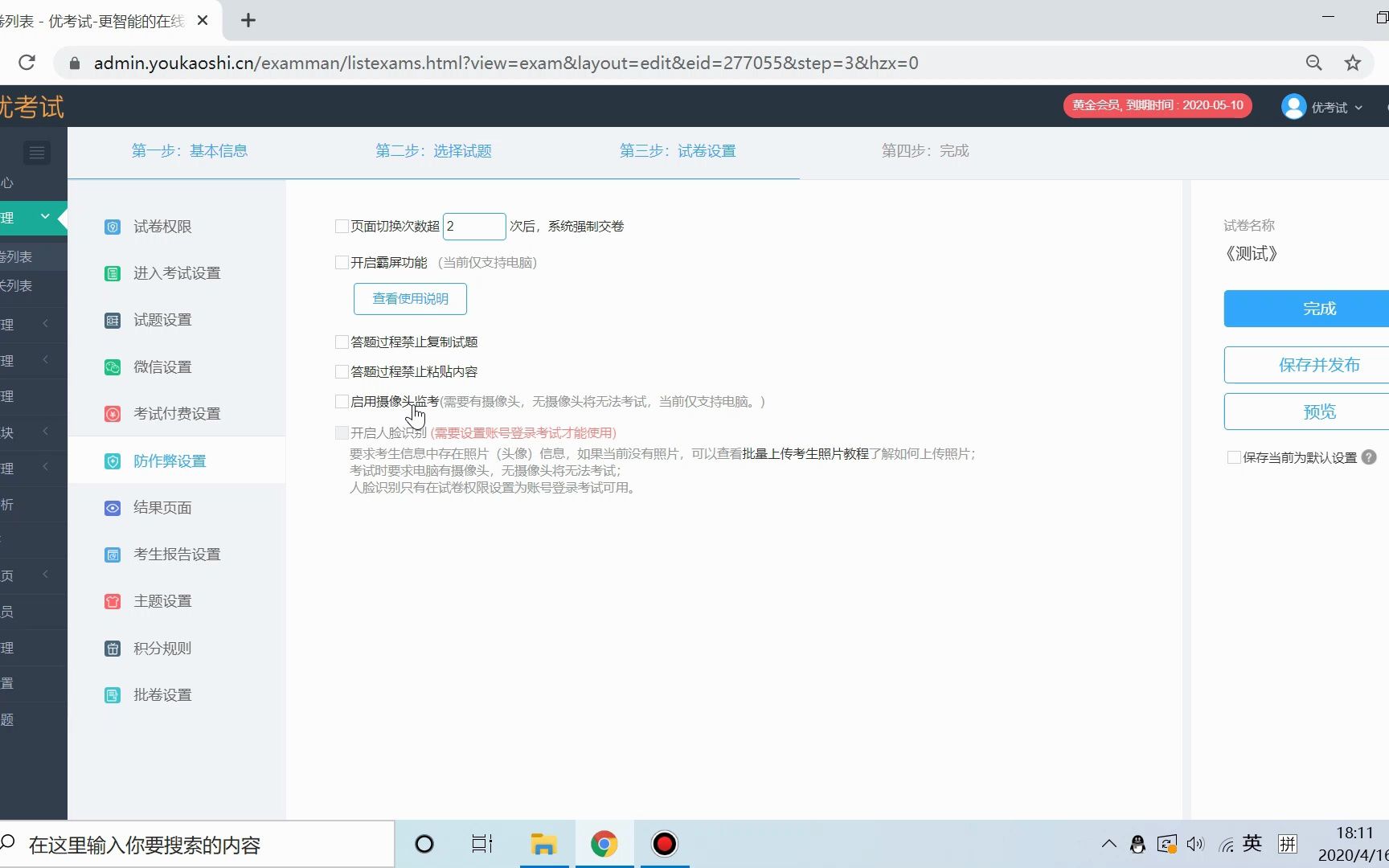Toggle the sidebar hamburger menu icon

point(37,152)
